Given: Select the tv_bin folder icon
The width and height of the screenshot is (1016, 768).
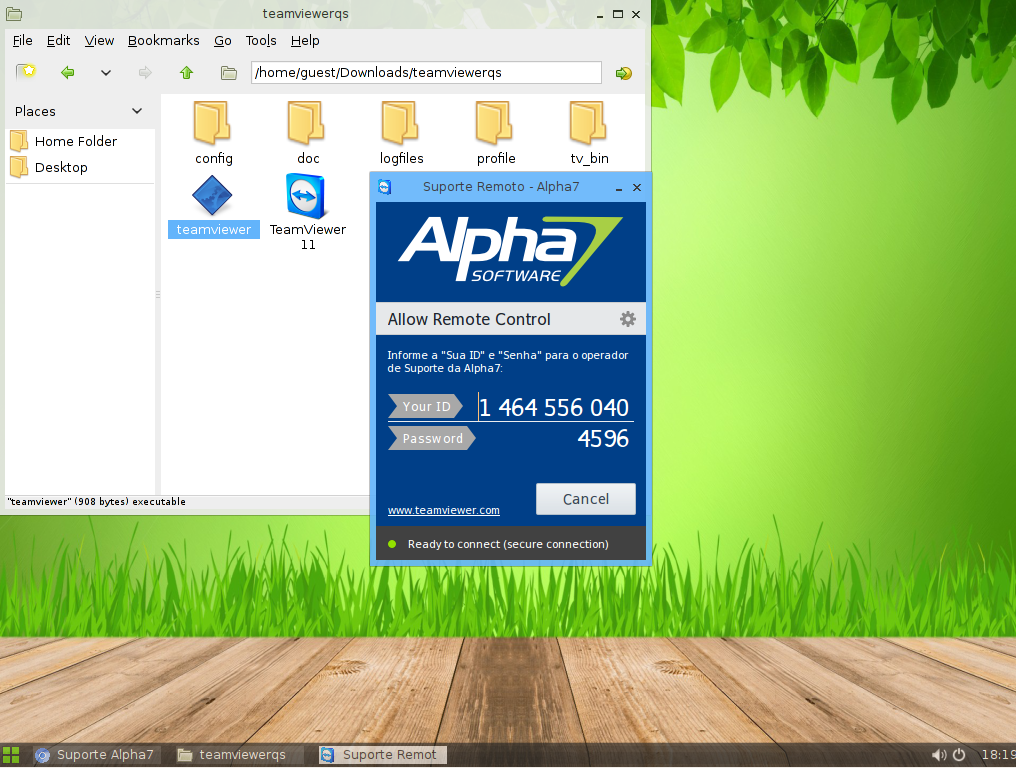Looking at the screenshot, I should coord(588,122).
